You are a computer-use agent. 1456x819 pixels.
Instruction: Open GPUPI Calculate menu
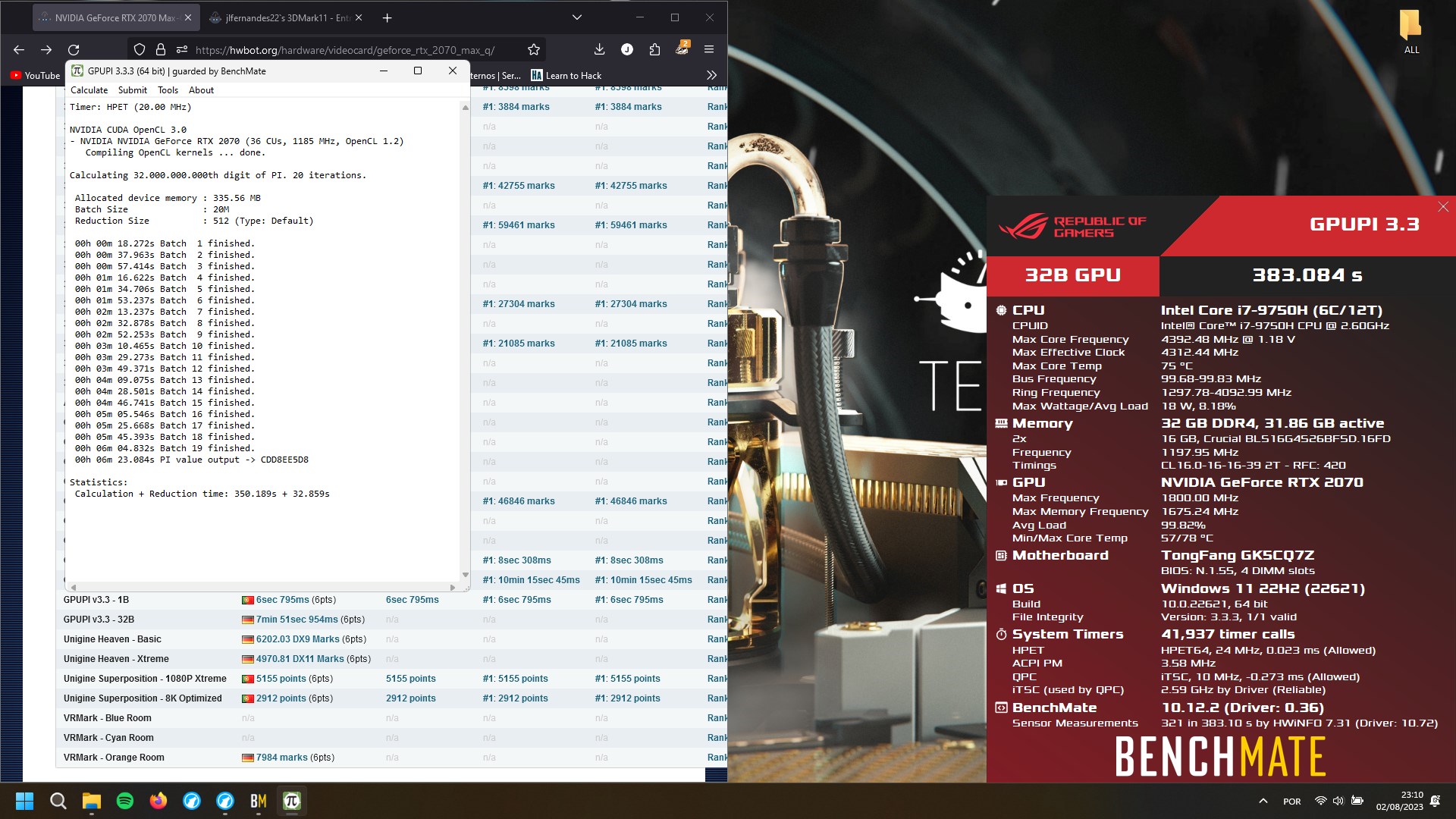pyautogui.click(x=89, y=90)
